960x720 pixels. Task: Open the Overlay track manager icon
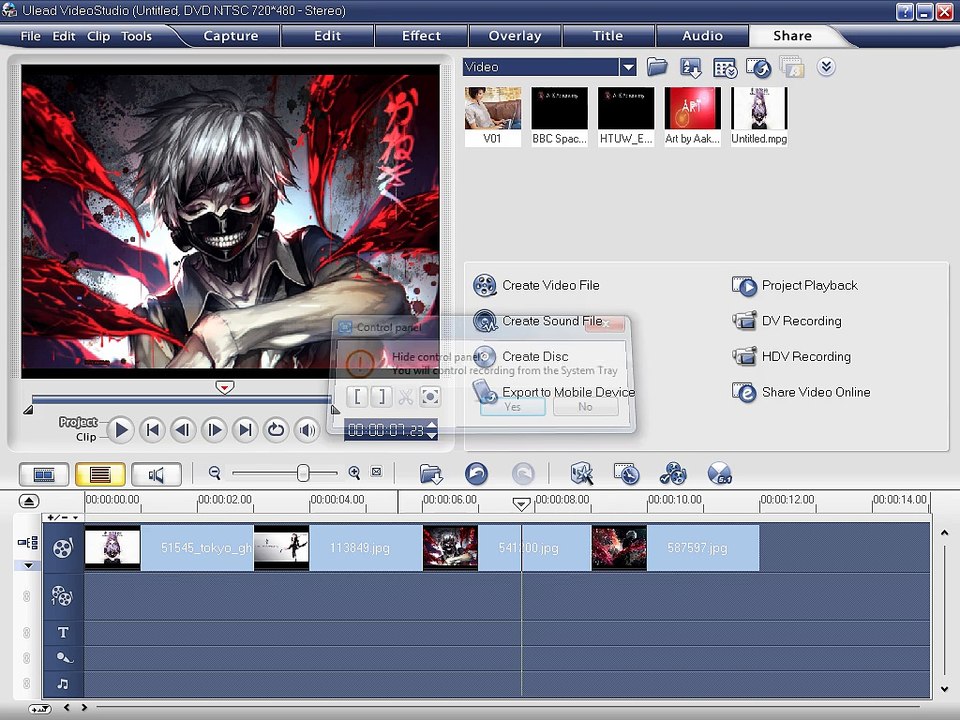pos(673,473)
